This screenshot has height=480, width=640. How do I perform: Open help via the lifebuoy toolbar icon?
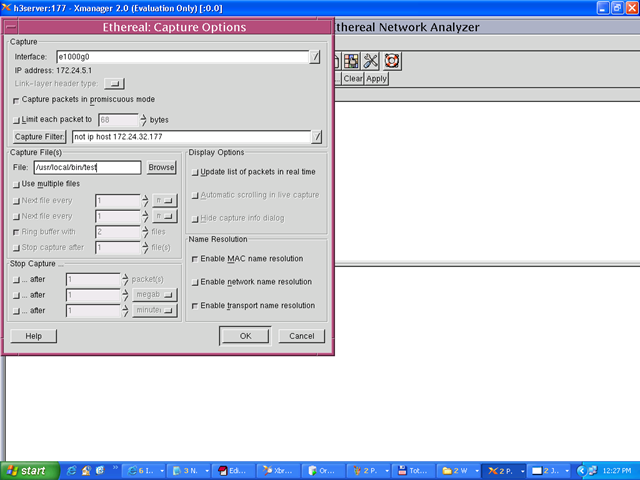[392, 61]
